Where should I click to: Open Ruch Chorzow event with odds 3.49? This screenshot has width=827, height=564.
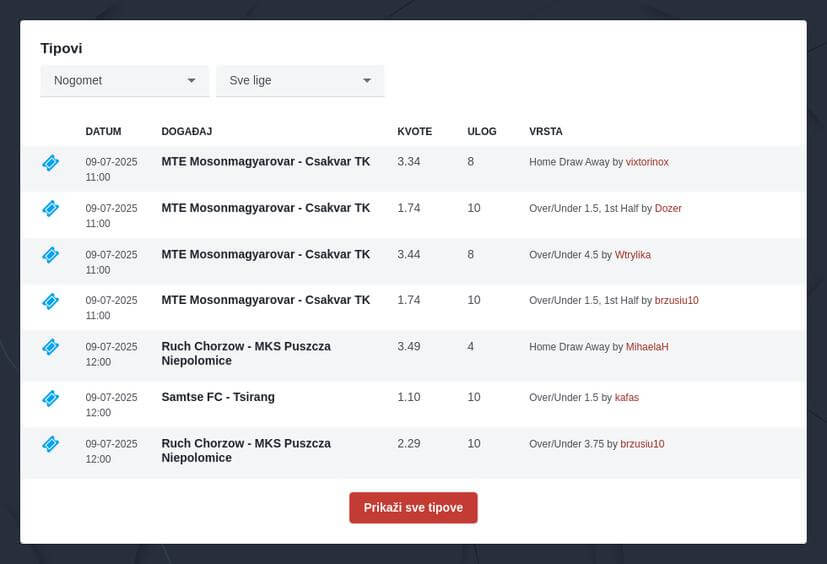click(x=246, y=353)
